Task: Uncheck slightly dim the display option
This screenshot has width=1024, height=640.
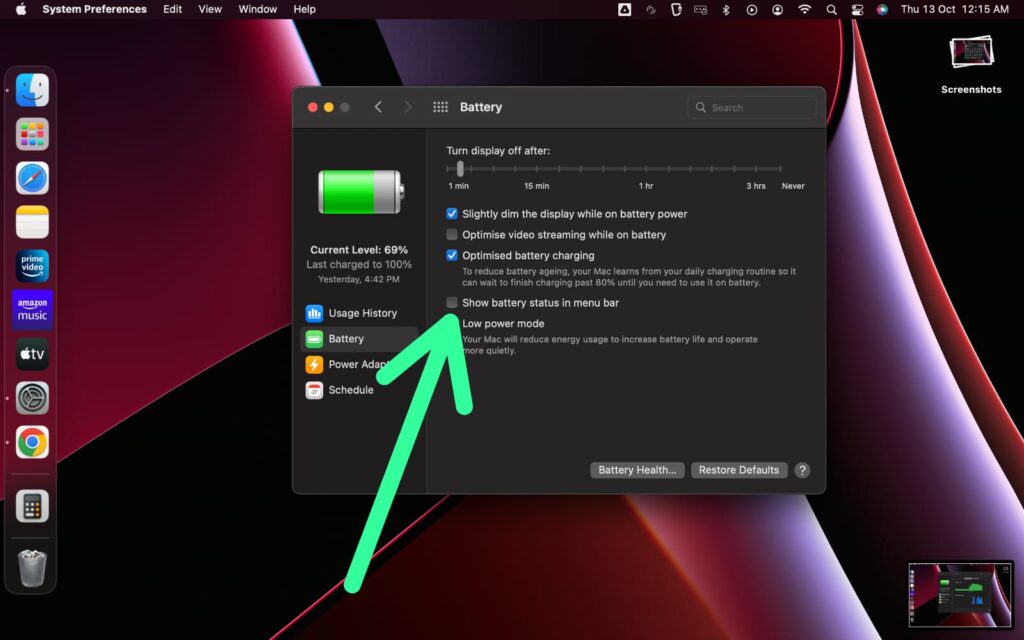Action: (452, 213)
